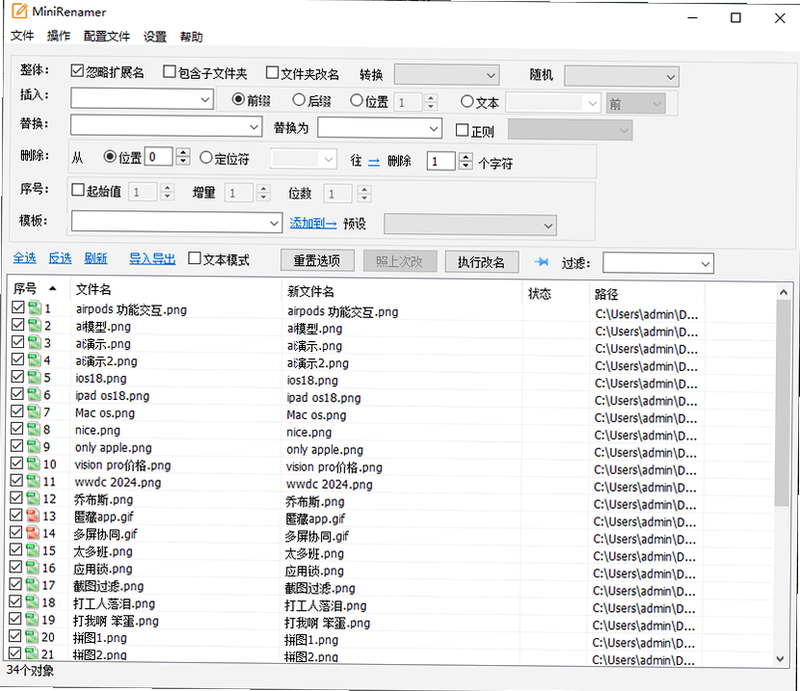This screenshot has width=800, height=691.
Task: Select file name vision pro价格.png
Action: [122, 465]
